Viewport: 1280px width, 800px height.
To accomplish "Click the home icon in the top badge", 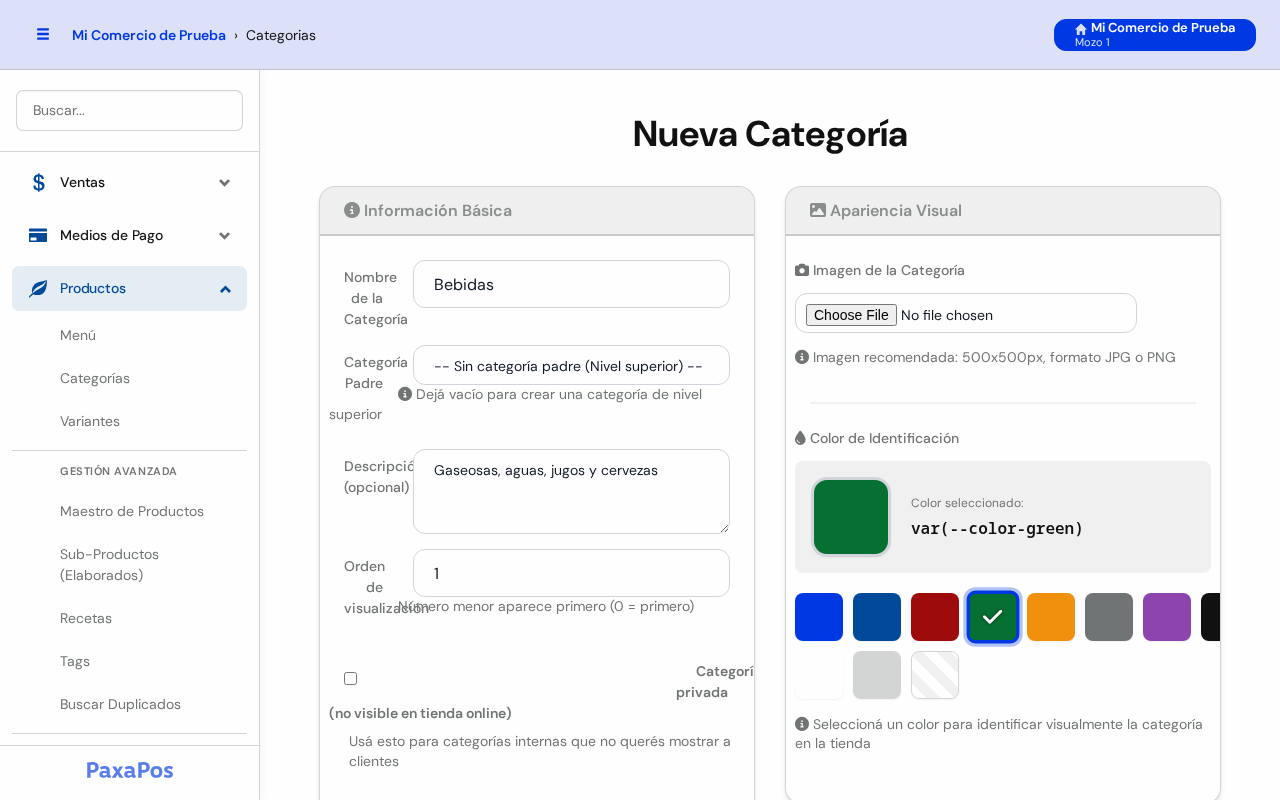I will [1081, 29].
